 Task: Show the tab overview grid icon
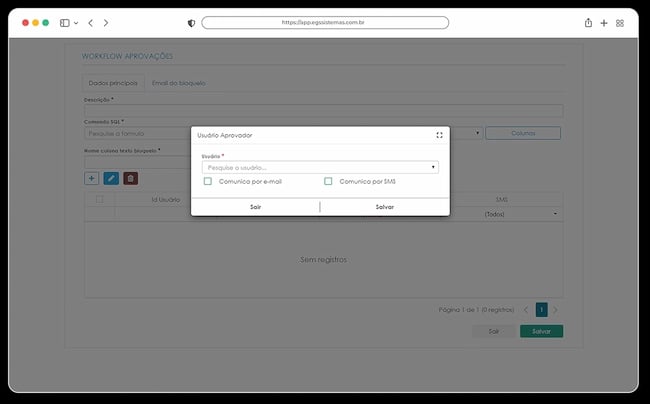(x=620, y=23)
